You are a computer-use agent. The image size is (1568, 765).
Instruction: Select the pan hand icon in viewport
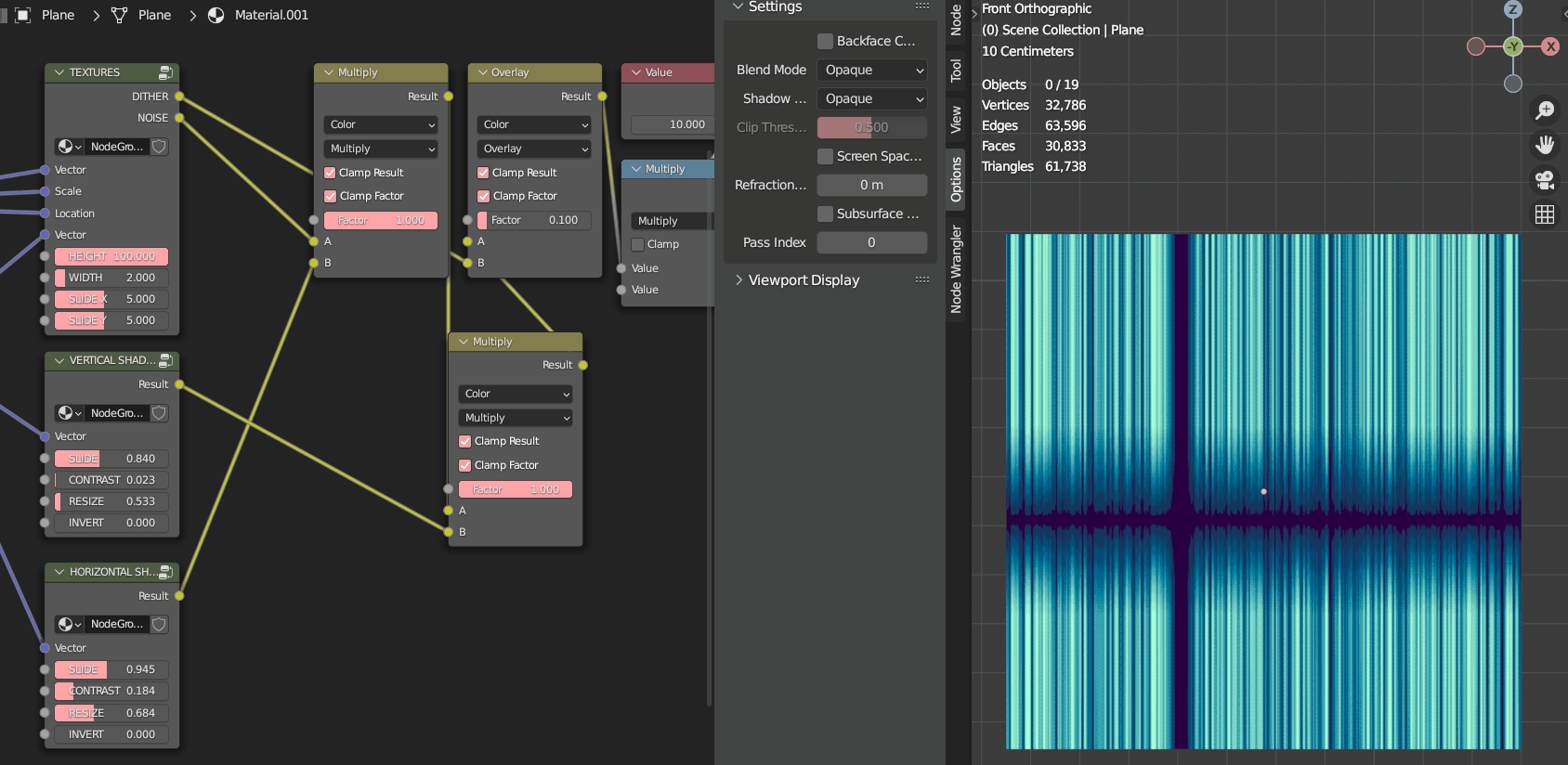[1545, 145]
